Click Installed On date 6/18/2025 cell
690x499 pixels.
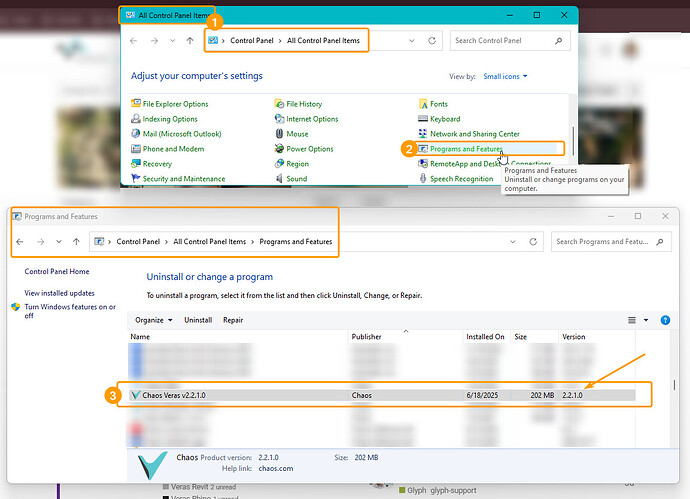pos(482,395)
